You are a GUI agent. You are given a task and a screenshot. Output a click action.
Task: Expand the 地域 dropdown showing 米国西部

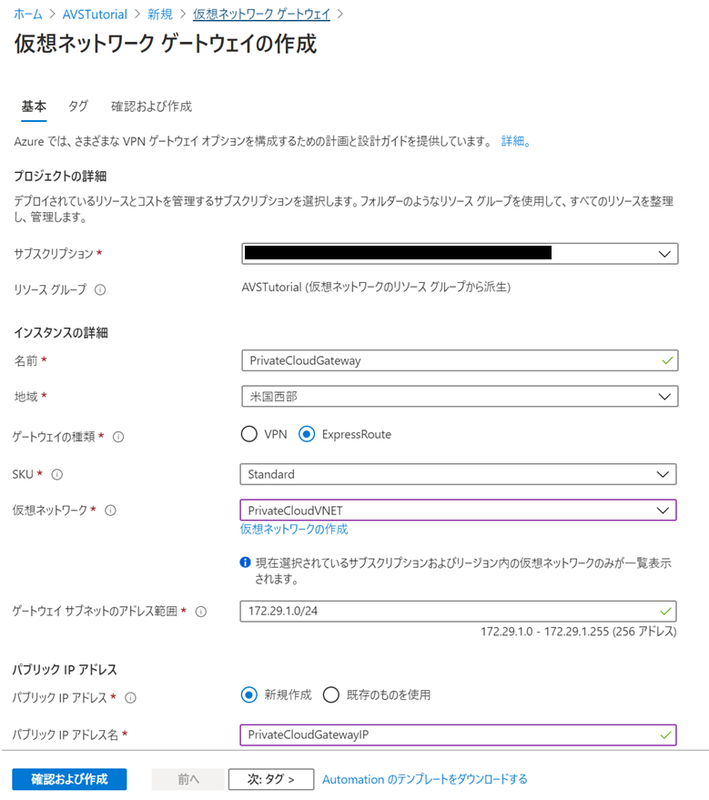point(459,396)
